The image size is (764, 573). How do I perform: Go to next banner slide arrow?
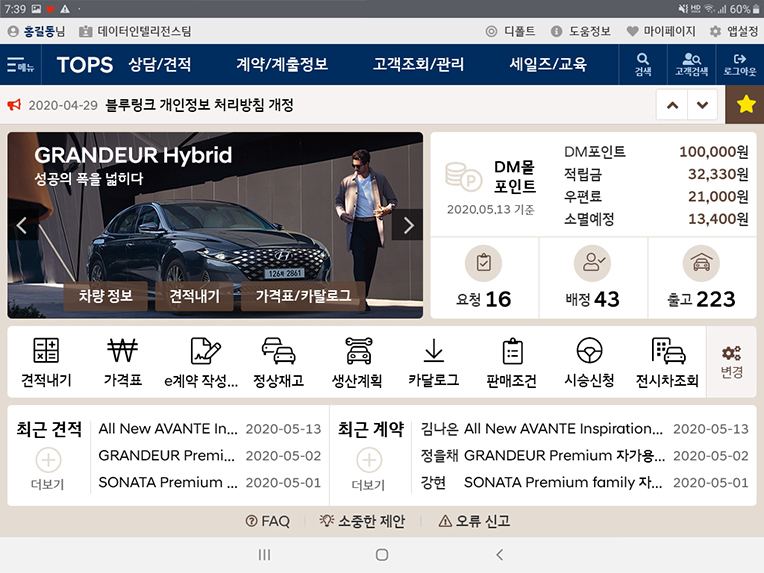pyautogui.click(x=407, y=225)
